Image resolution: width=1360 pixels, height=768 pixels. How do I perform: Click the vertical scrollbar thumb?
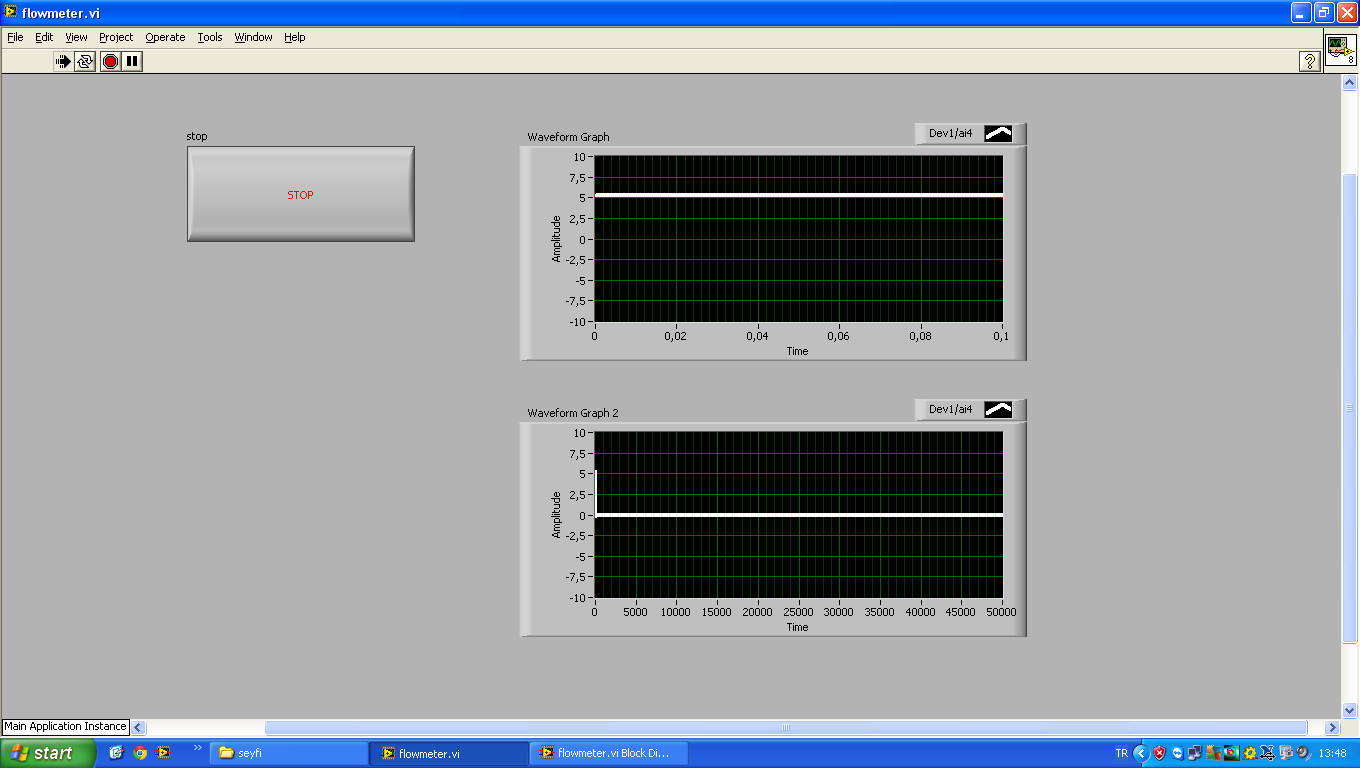1349,408
